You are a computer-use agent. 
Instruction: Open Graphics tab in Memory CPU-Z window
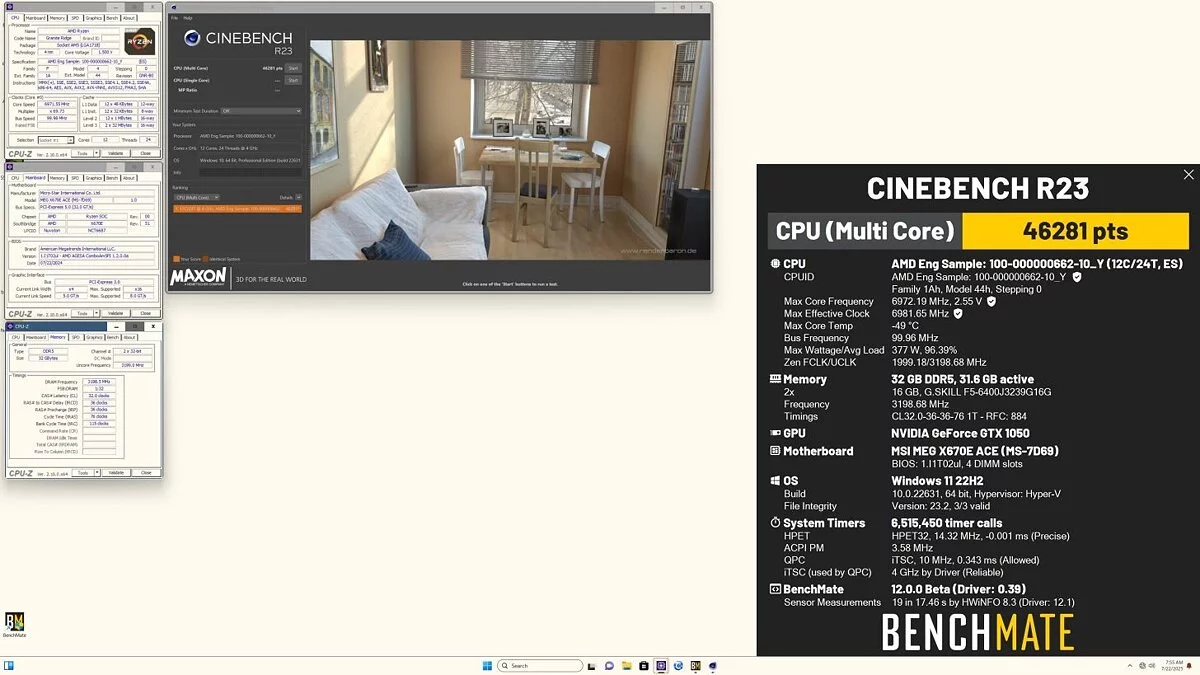(x=94, y=337)
